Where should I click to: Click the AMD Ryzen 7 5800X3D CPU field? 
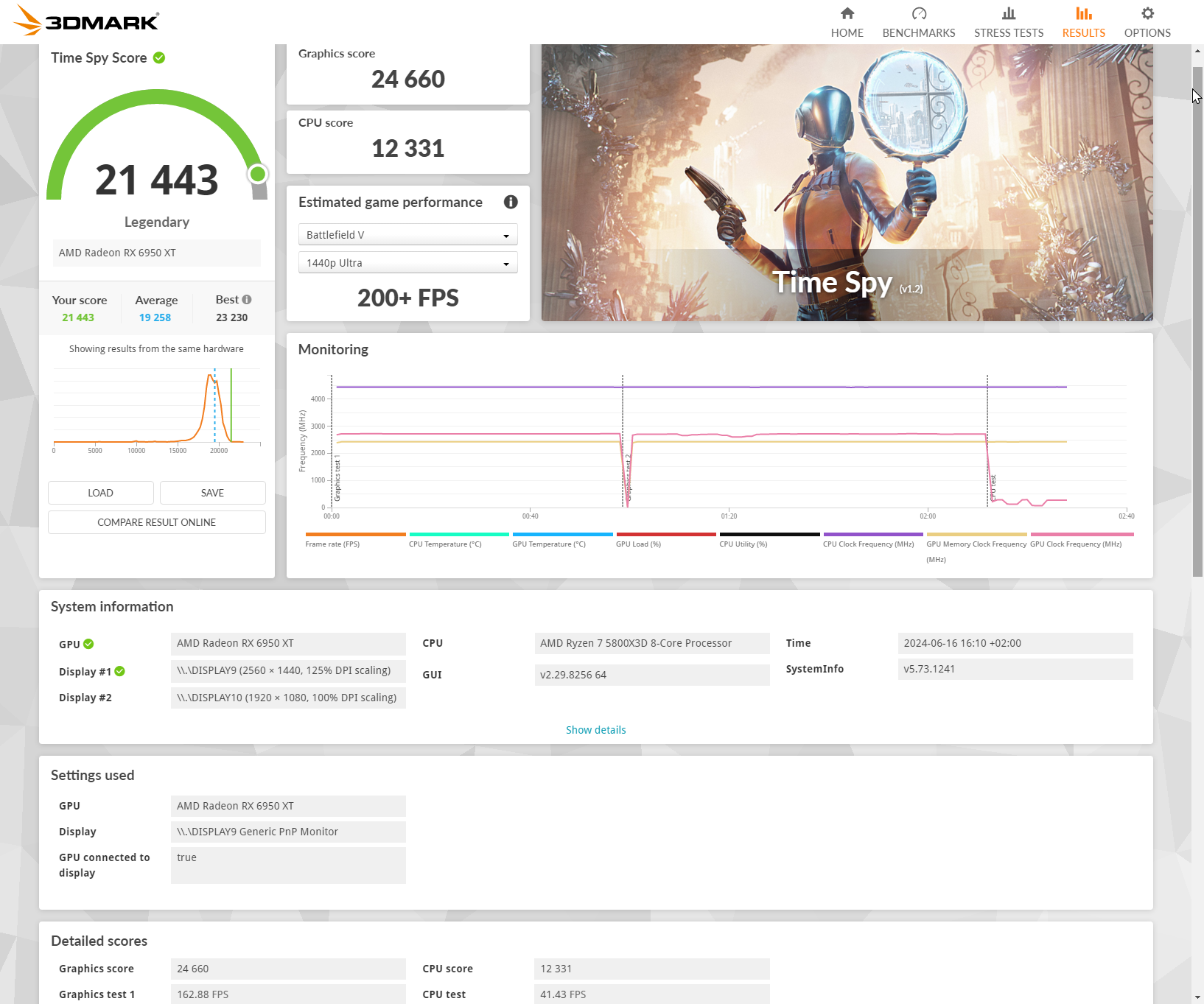[651, 643]
